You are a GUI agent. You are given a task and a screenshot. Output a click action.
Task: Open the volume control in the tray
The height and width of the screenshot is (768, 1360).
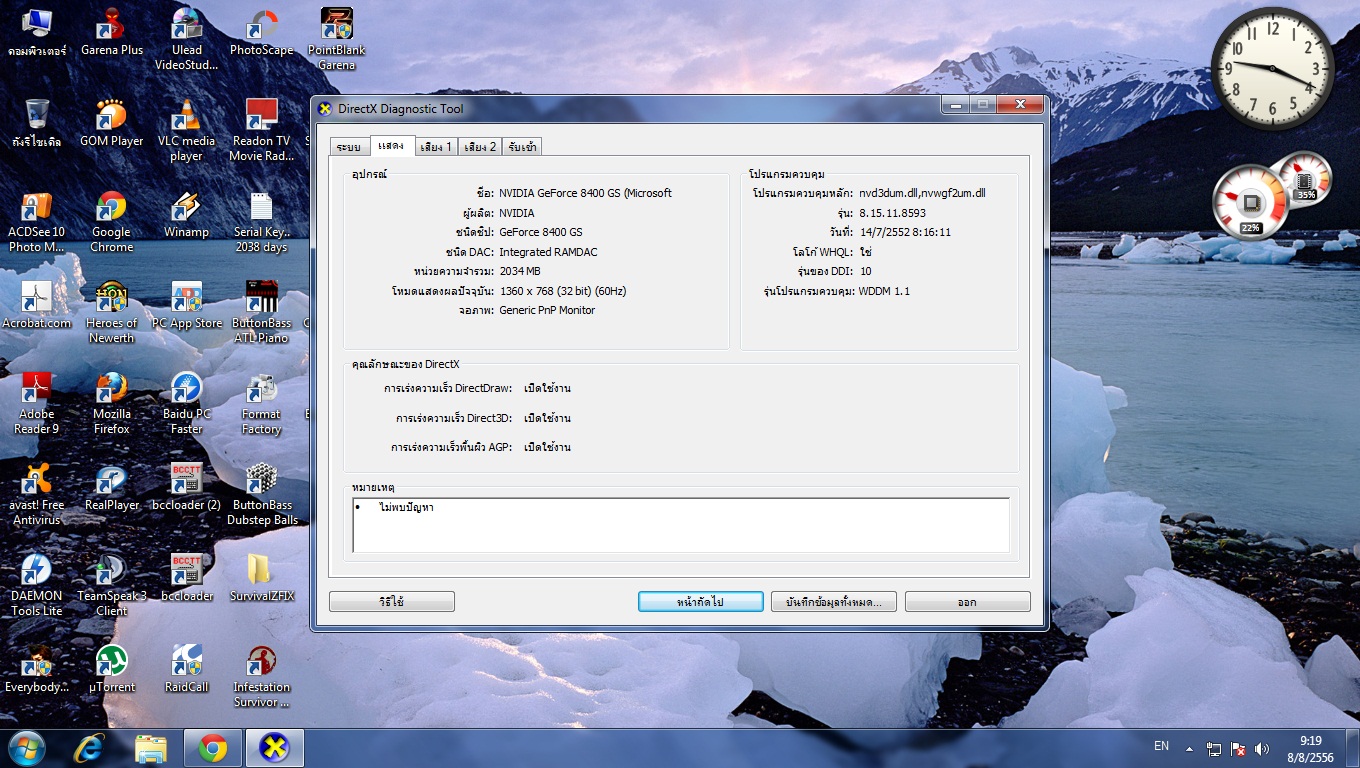point(1261,748)
